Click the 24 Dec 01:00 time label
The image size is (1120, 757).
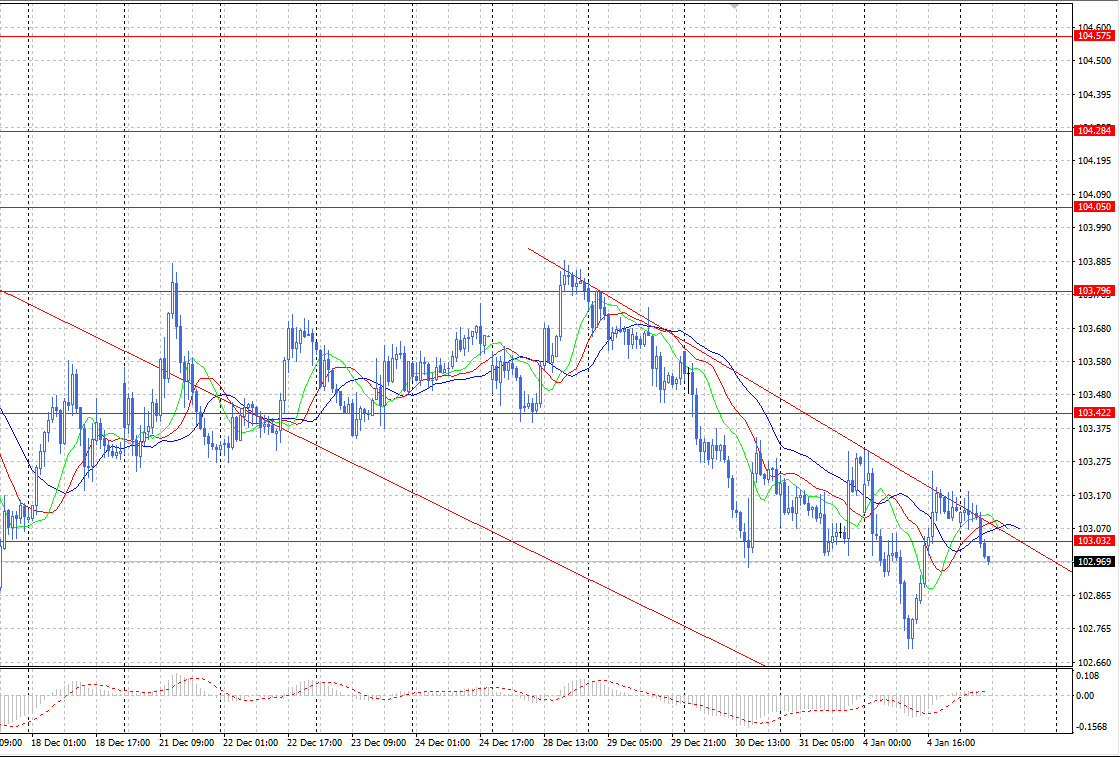[443, 743]
